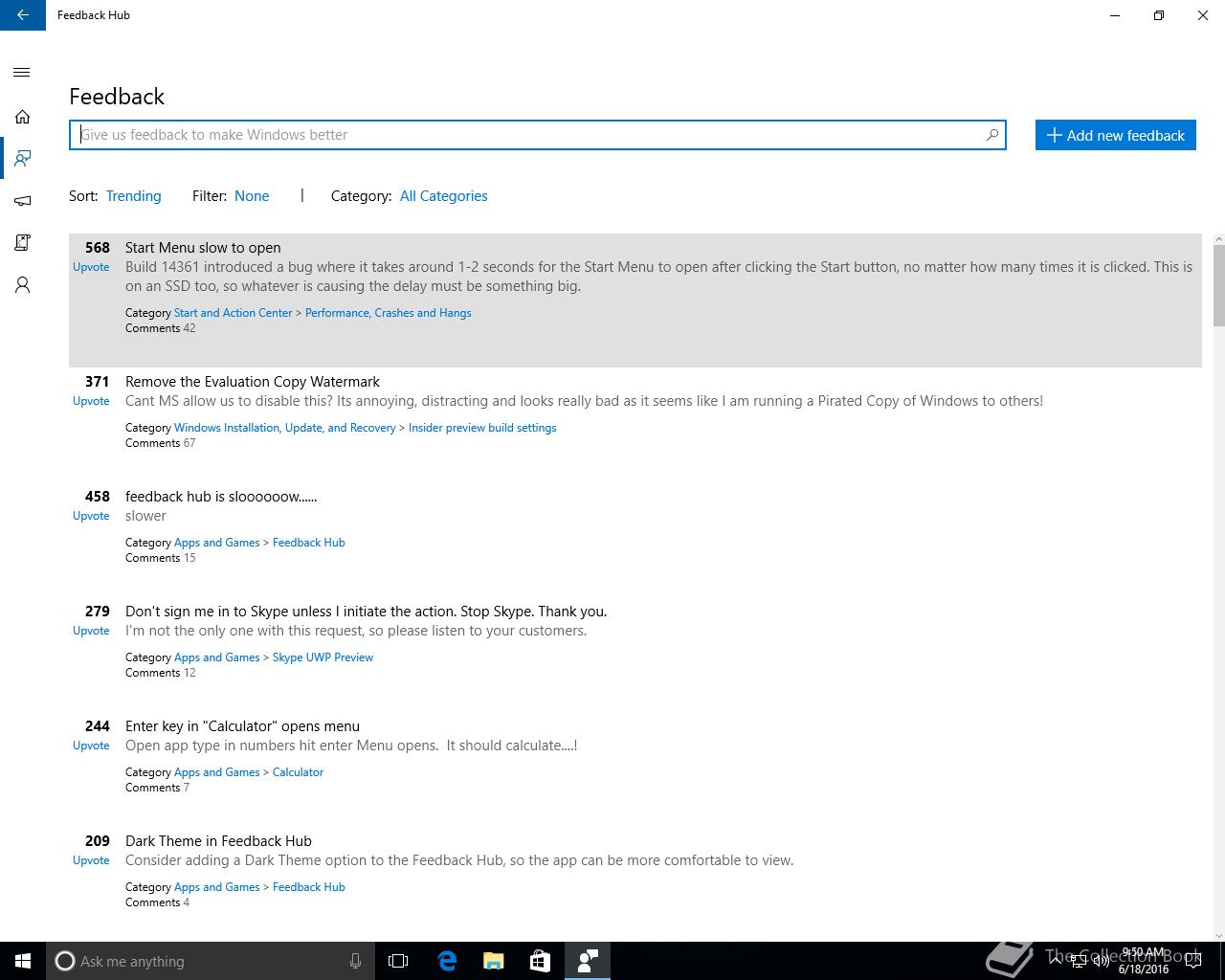This screenshot has width=1225, height=980.
Task: Click 'Comments 67' on Watermark item
Action: [160, 443]
